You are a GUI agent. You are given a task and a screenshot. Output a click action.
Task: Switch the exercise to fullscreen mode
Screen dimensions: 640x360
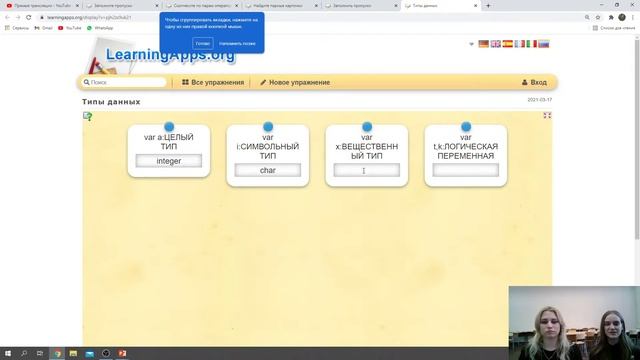click(x=547, y=116)
